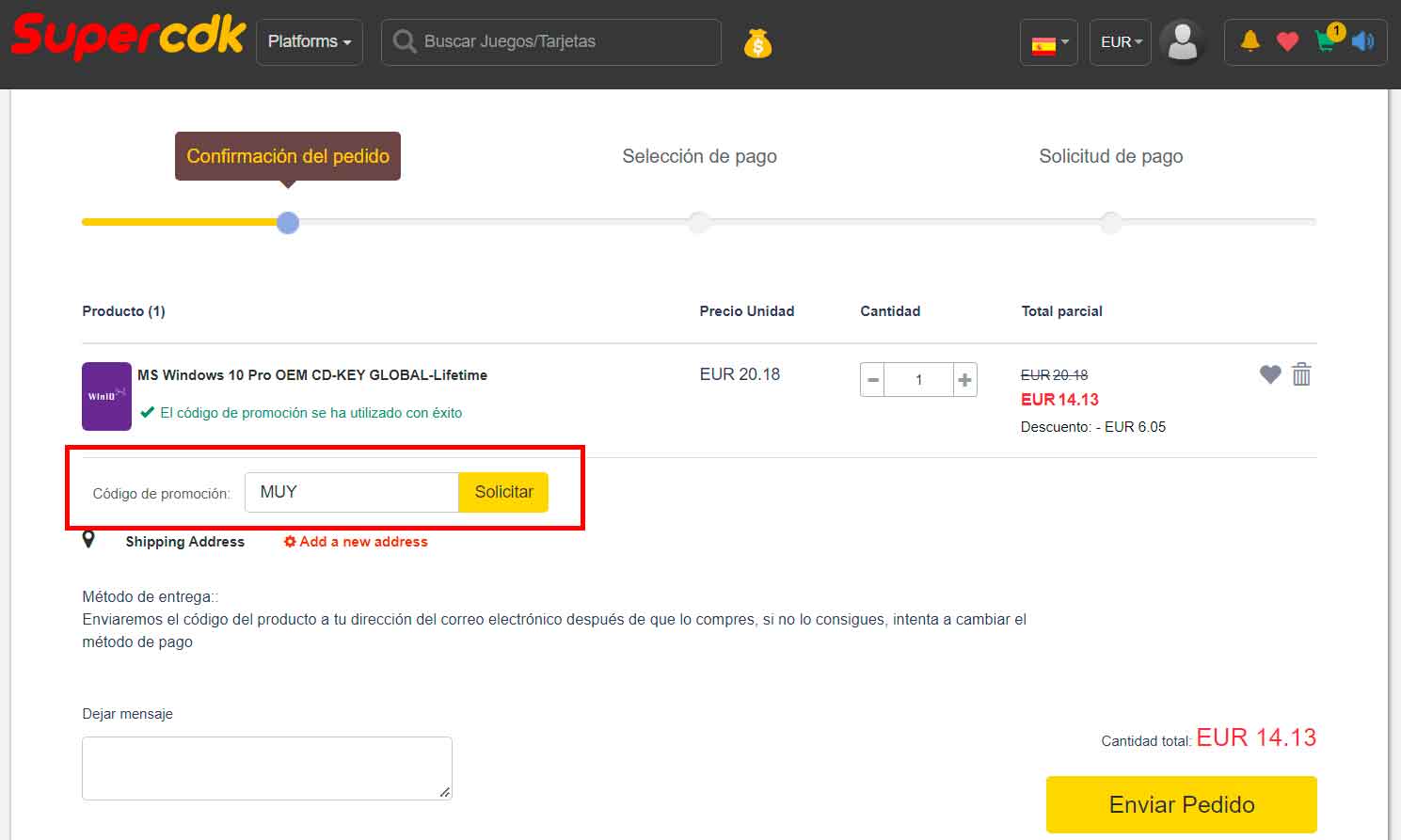Click the Windows 10 Pro product thumbnail
Screen dimensions: 1401x840
click(106, 396)
